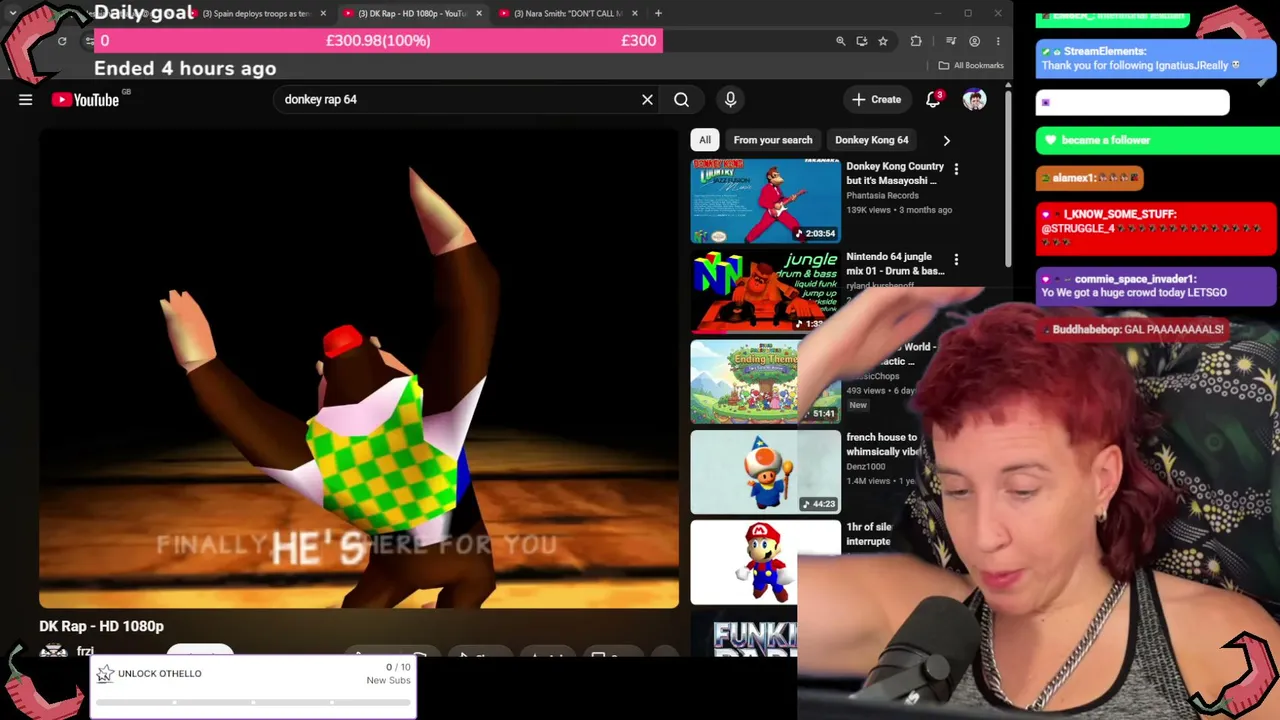Image resolution: width=1280 pixels, height=720 pixels.
Task: Click the DK Rap video player
Action: click(x=359, y=369)
